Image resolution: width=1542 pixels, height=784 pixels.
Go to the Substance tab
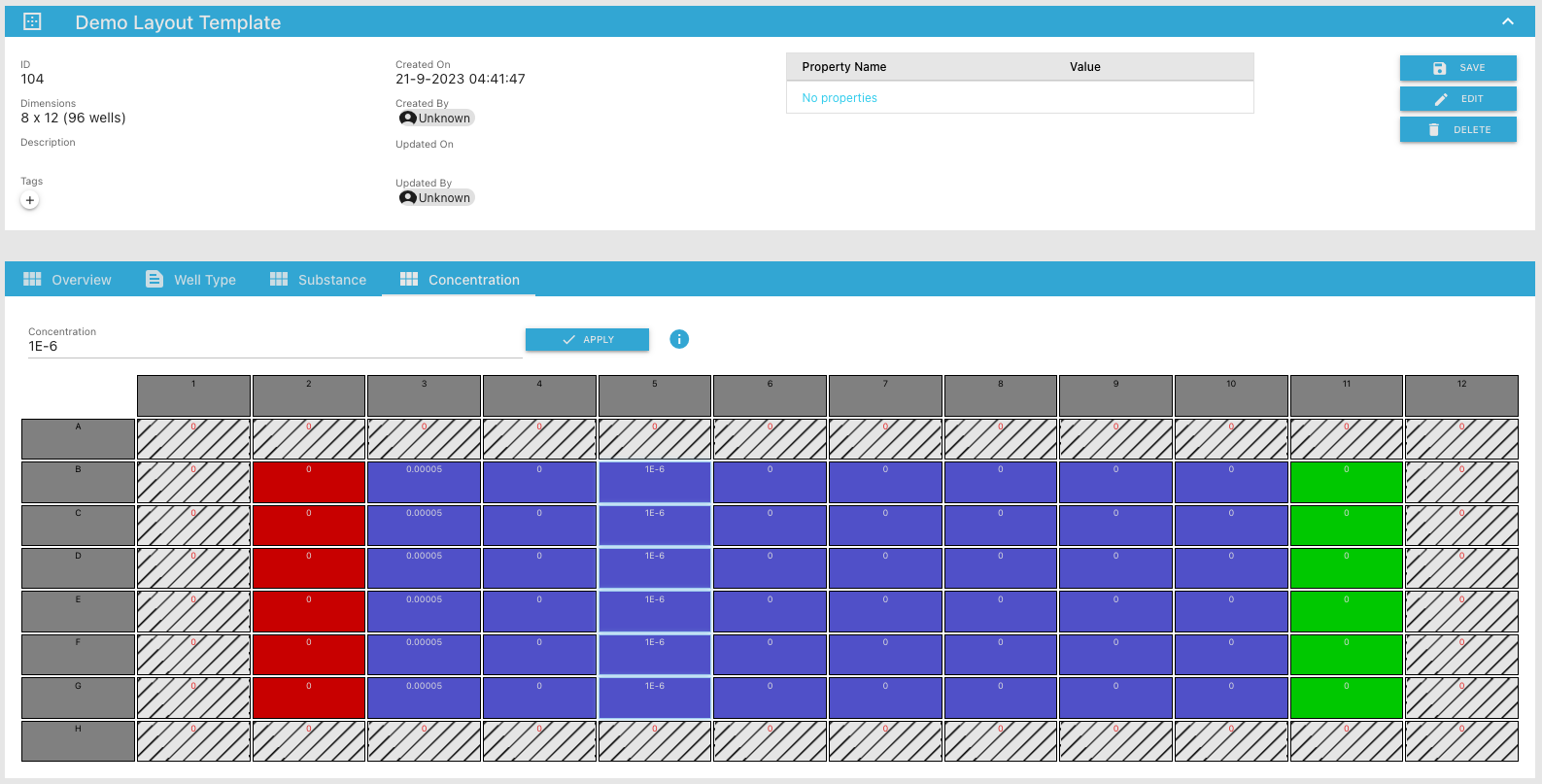(319, 280)
